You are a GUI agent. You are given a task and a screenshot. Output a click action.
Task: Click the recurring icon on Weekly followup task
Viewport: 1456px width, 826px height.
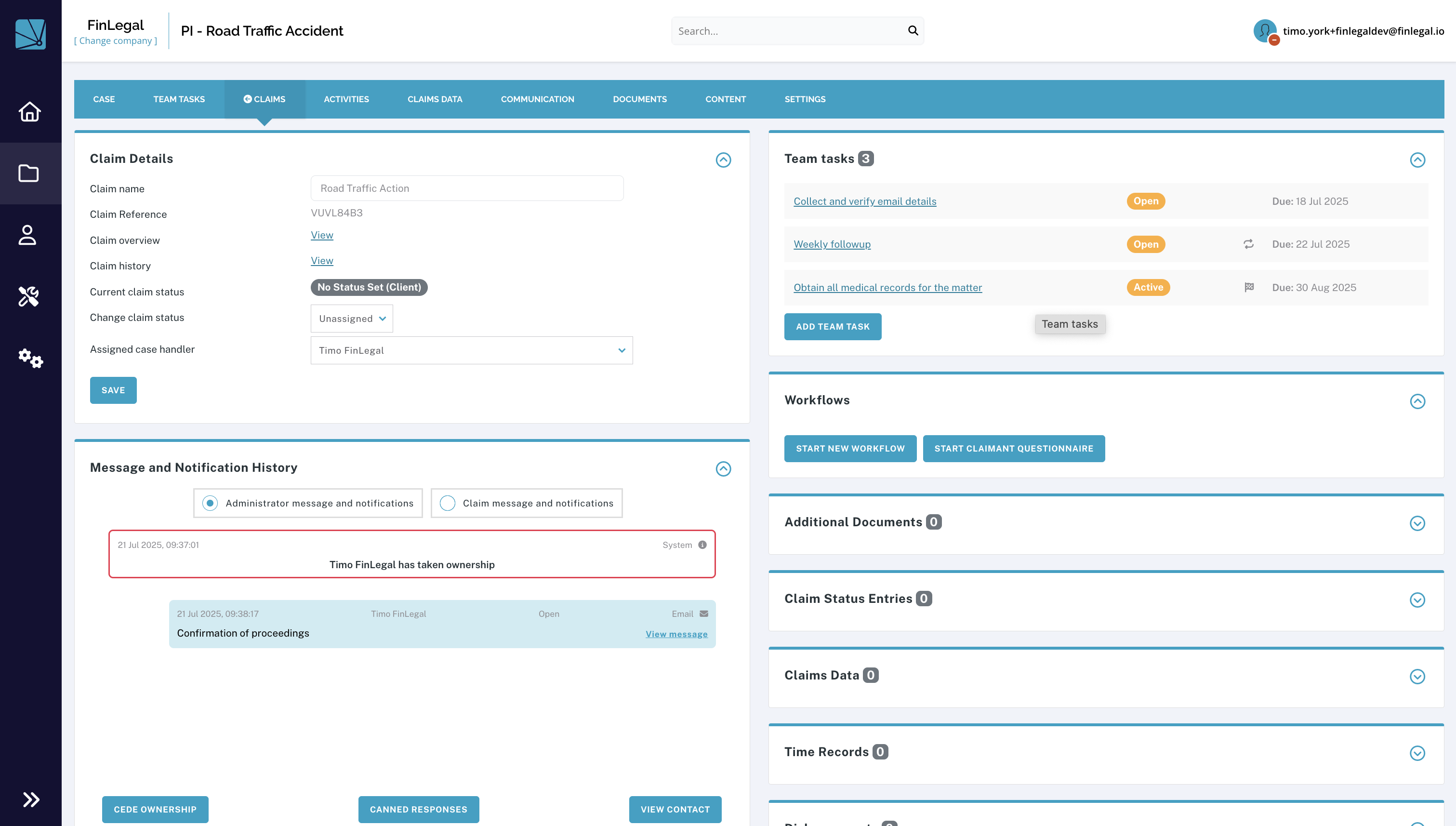[1248, 244]
